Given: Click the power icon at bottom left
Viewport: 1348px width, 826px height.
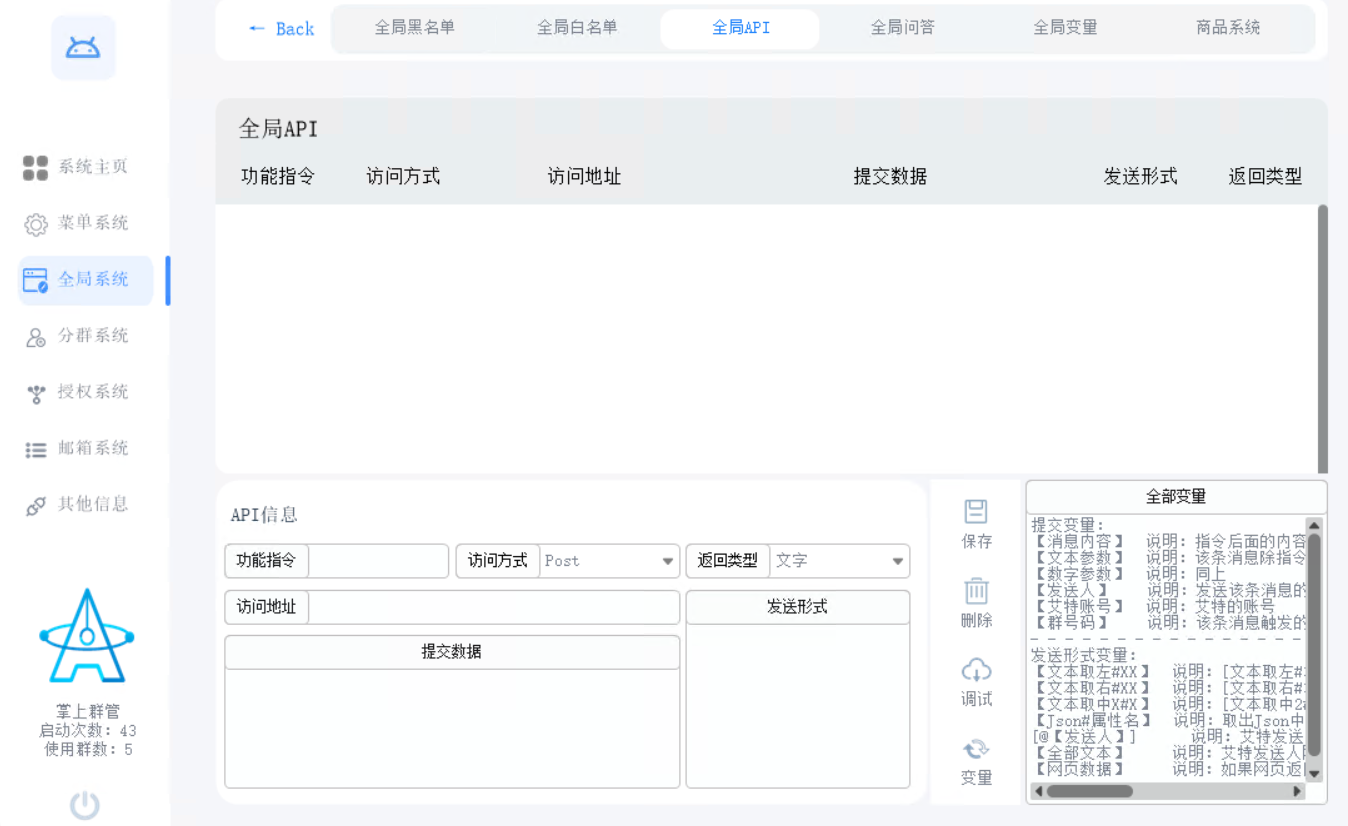Looking at the screenshot, I should (85, 805).
